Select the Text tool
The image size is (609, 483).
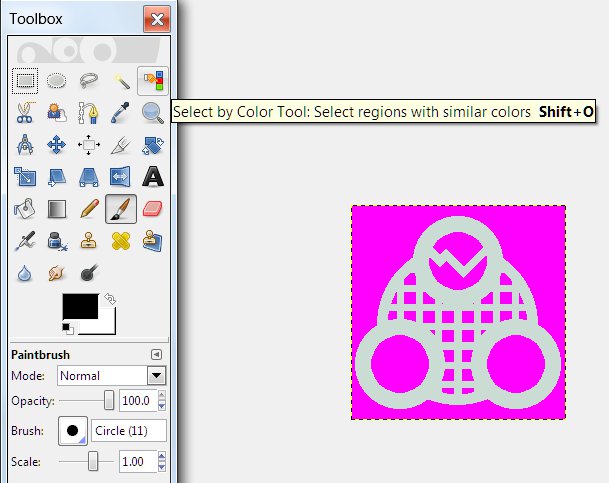[152, 177]
